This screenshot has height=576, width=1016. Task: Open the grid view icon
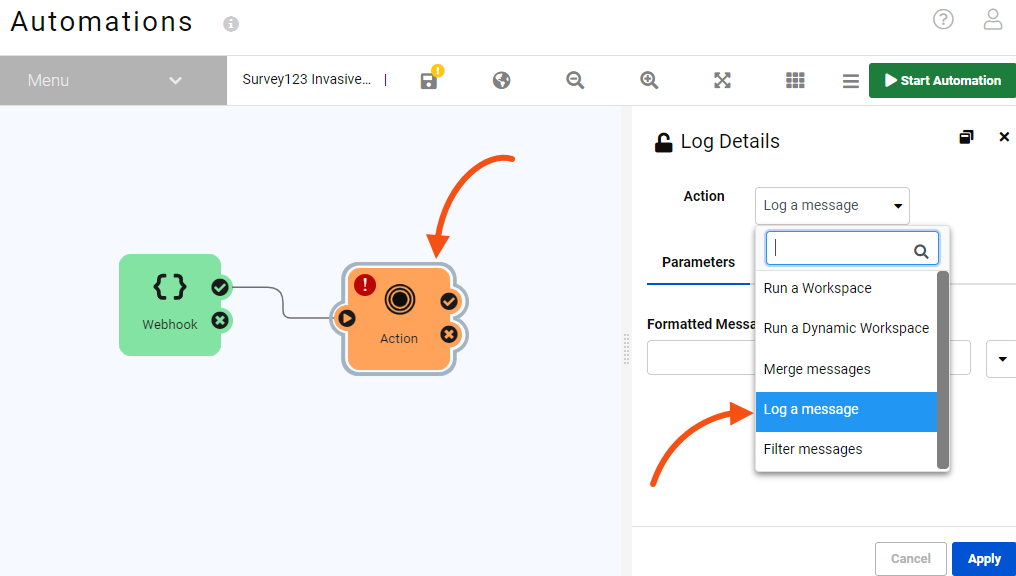[x=795, y=80]
